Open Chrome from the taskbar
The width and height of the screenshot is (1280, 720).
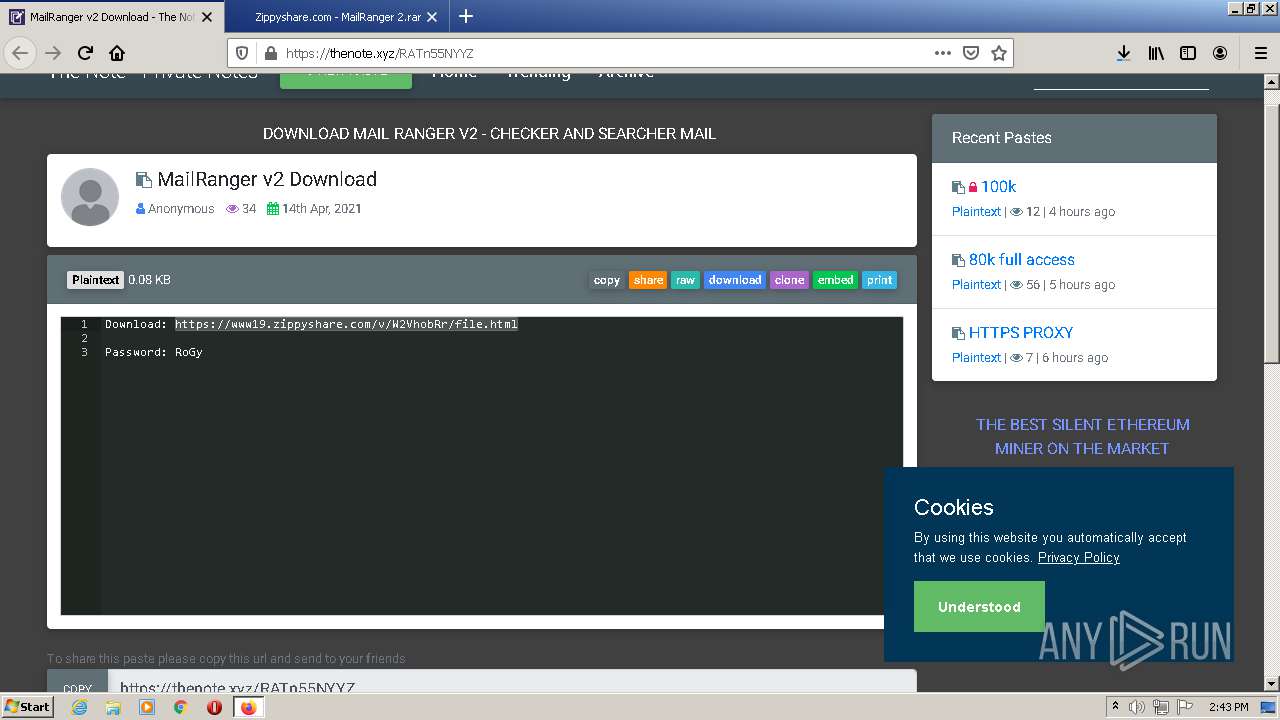181,706
